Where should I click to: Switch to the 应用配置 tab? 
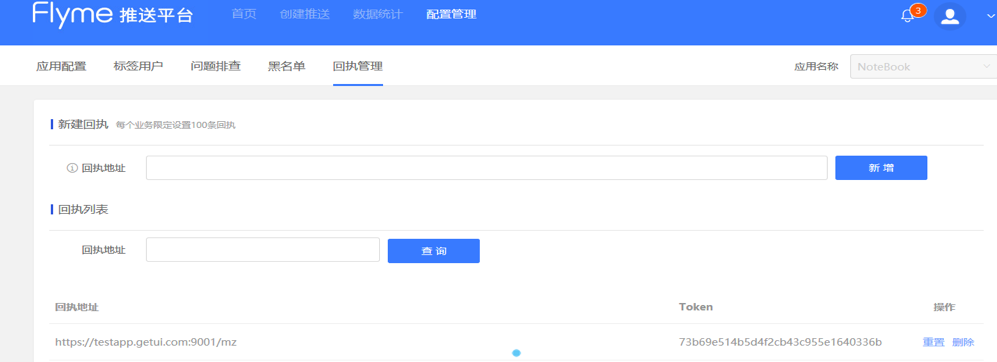pyautogui.click(x=61, y=66)
